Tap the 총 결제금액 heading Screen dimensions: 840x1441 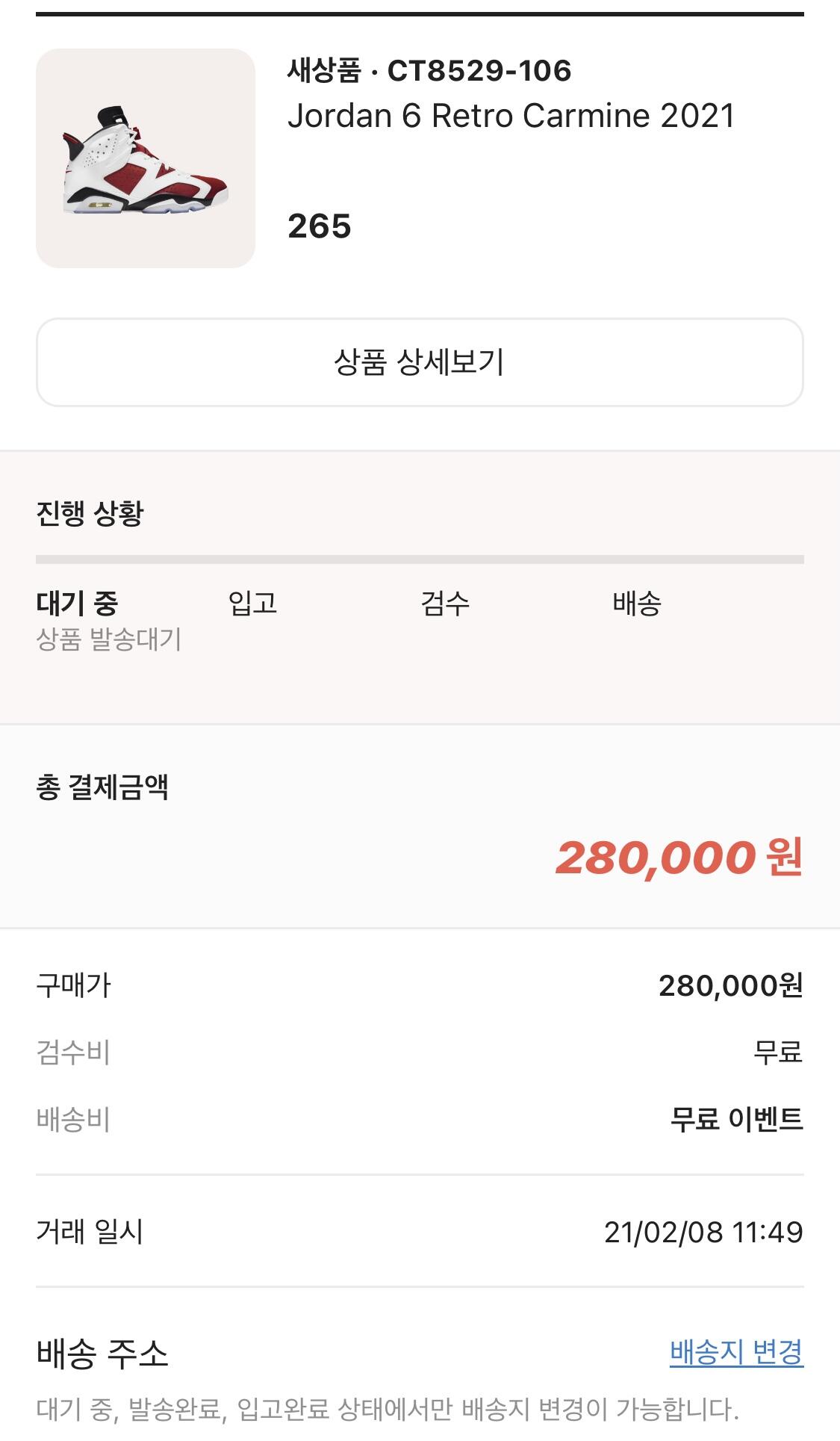[102, 787]
